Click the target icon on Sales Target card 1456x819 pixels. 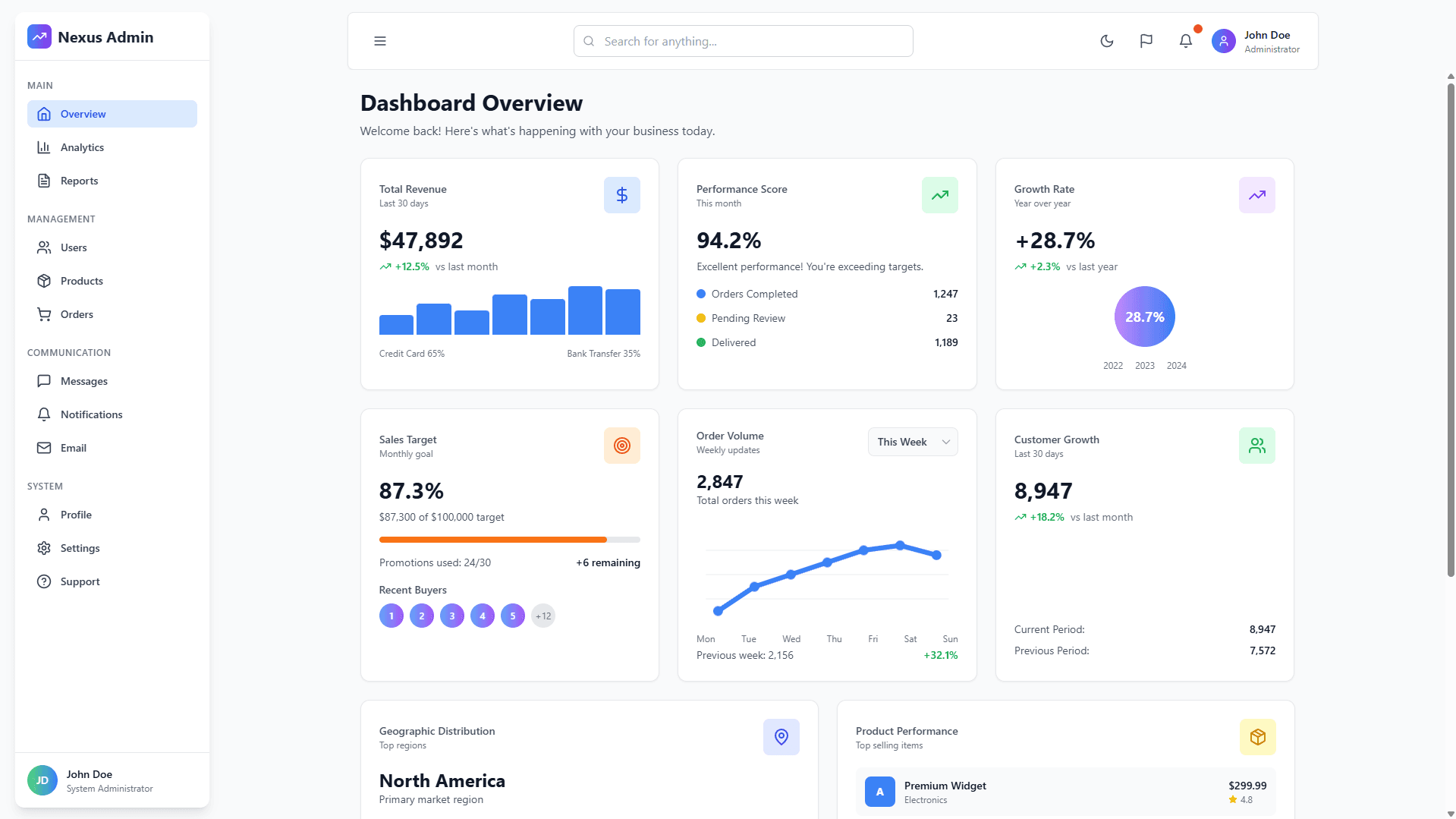(x=621, y=446)
